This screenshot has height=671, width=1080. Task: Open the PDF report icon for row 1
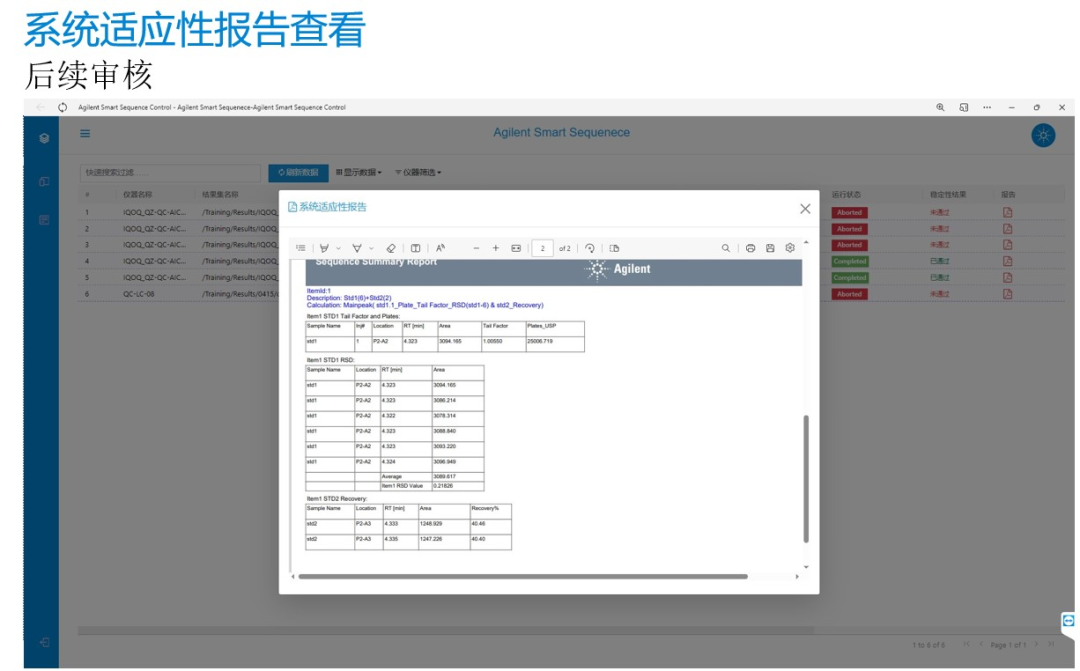pyautogui.click(x=1007, y=212)
